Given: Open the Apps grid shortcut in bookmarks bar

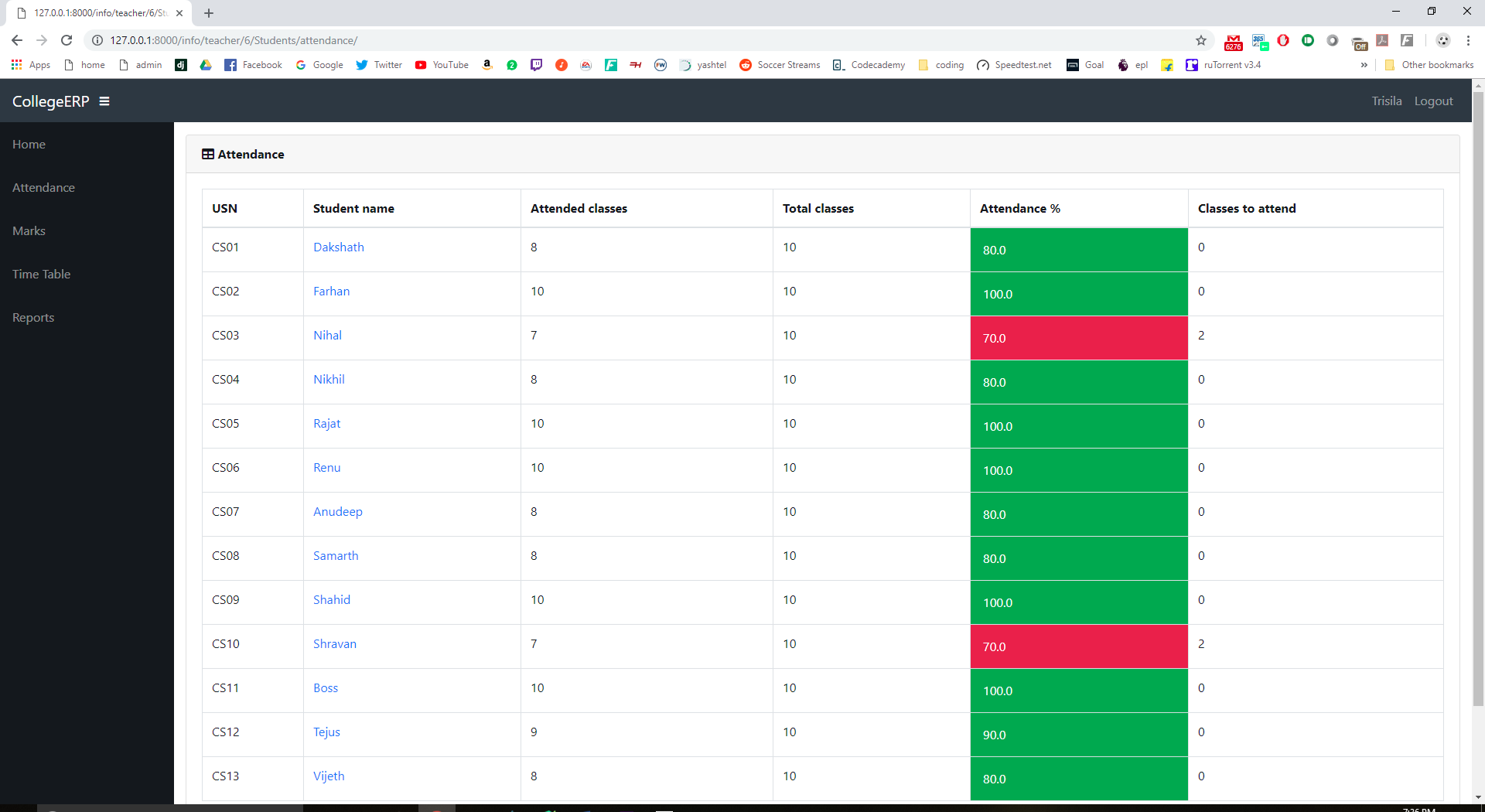Looking at the screenshot, I should point(31,65).
